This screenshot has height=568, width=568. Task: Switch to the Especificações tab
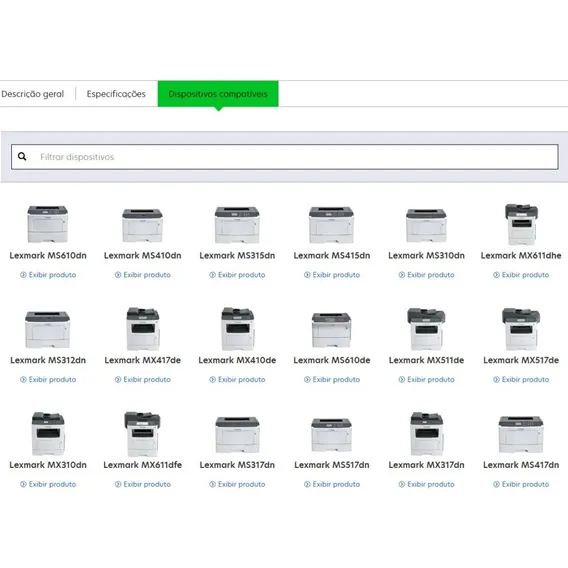116,94
